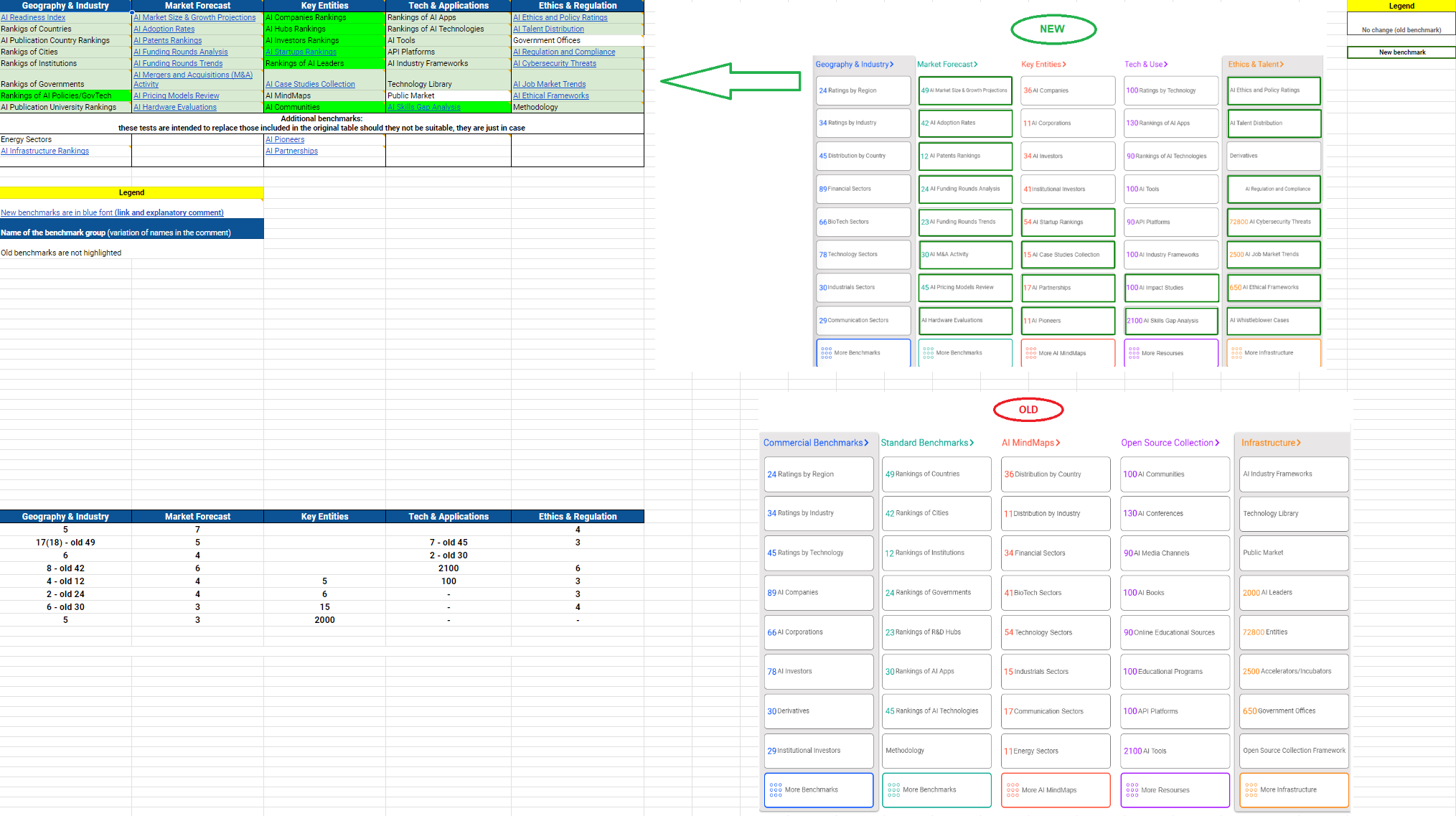Select the top Tech & Applications column header cell

pyautogui.click(x=448, y=6)
